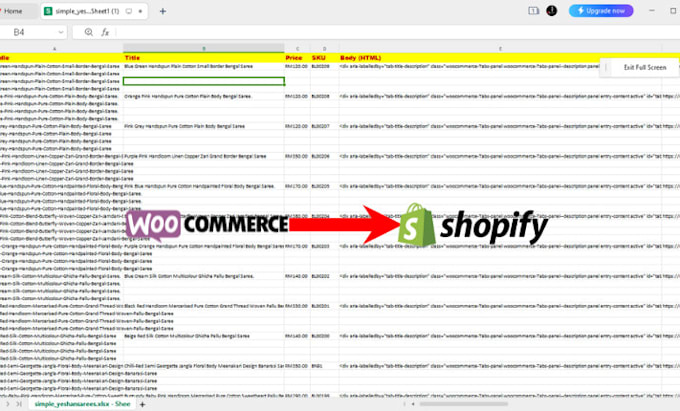
Task: Click into the formula bar input
Action: click(397, 32)
